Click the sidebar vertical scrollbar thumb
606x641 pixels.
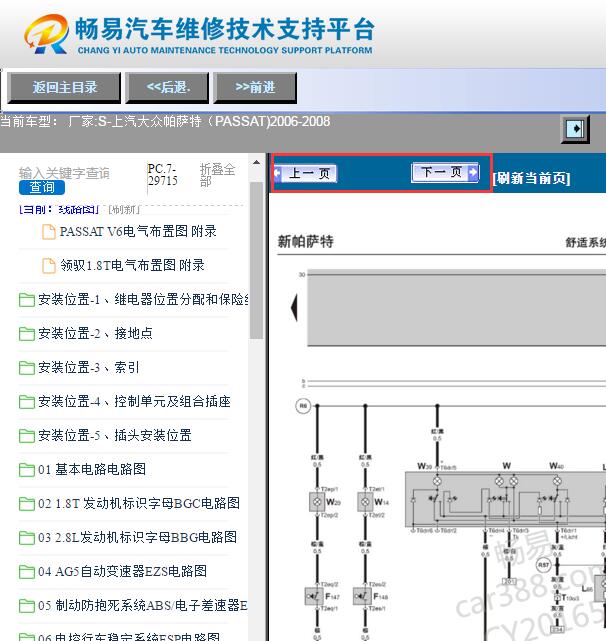tap(256, 260)
